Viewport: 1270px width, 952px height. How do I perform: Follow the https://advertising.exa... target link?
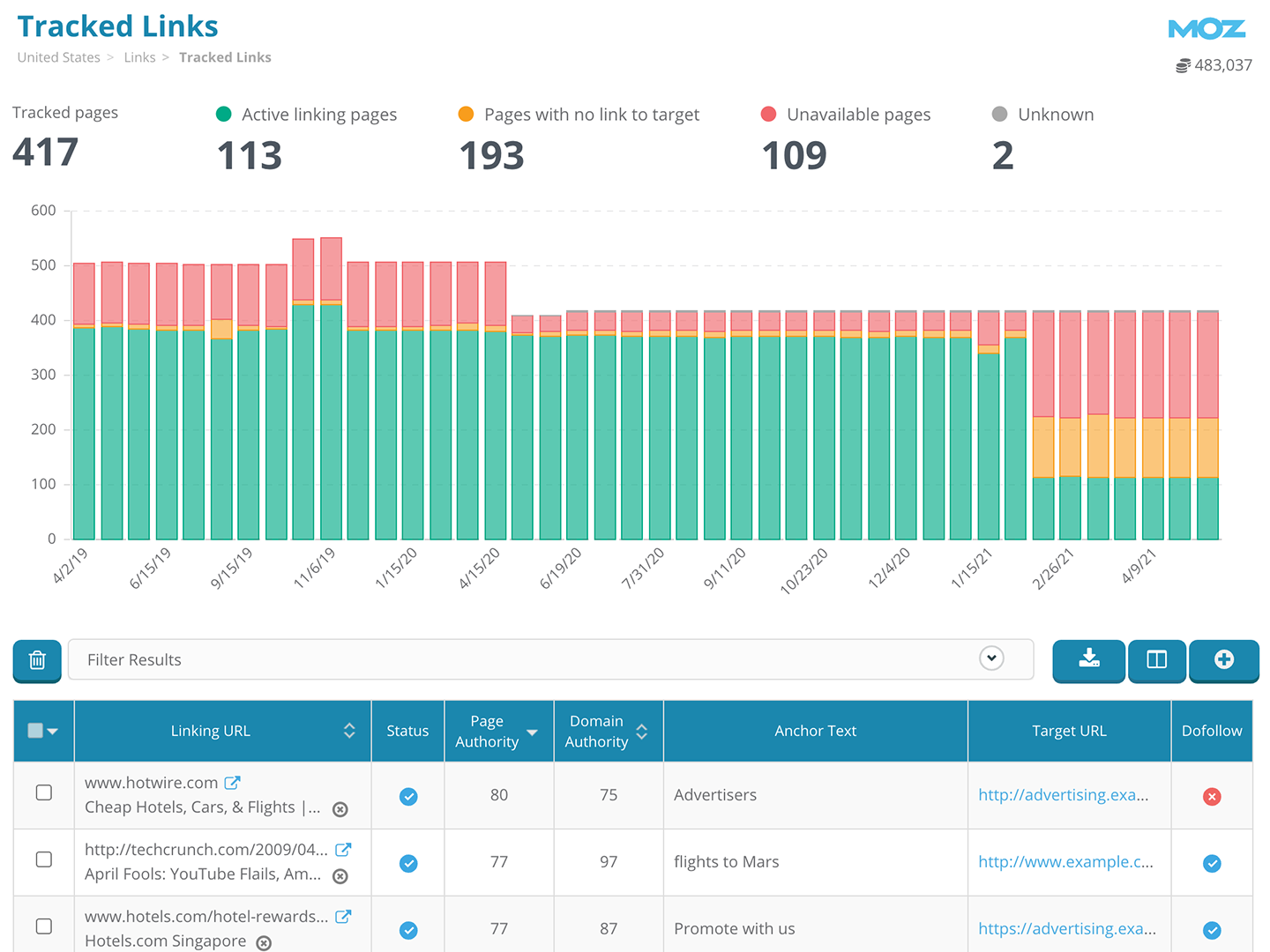[x=1066, y=929]
